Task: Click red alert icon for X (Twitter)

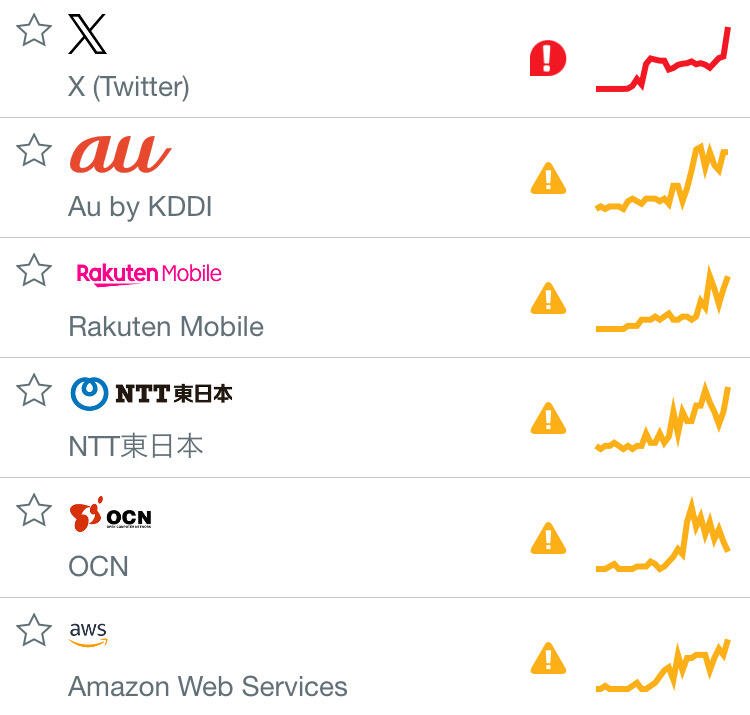Action: point(548,58)
